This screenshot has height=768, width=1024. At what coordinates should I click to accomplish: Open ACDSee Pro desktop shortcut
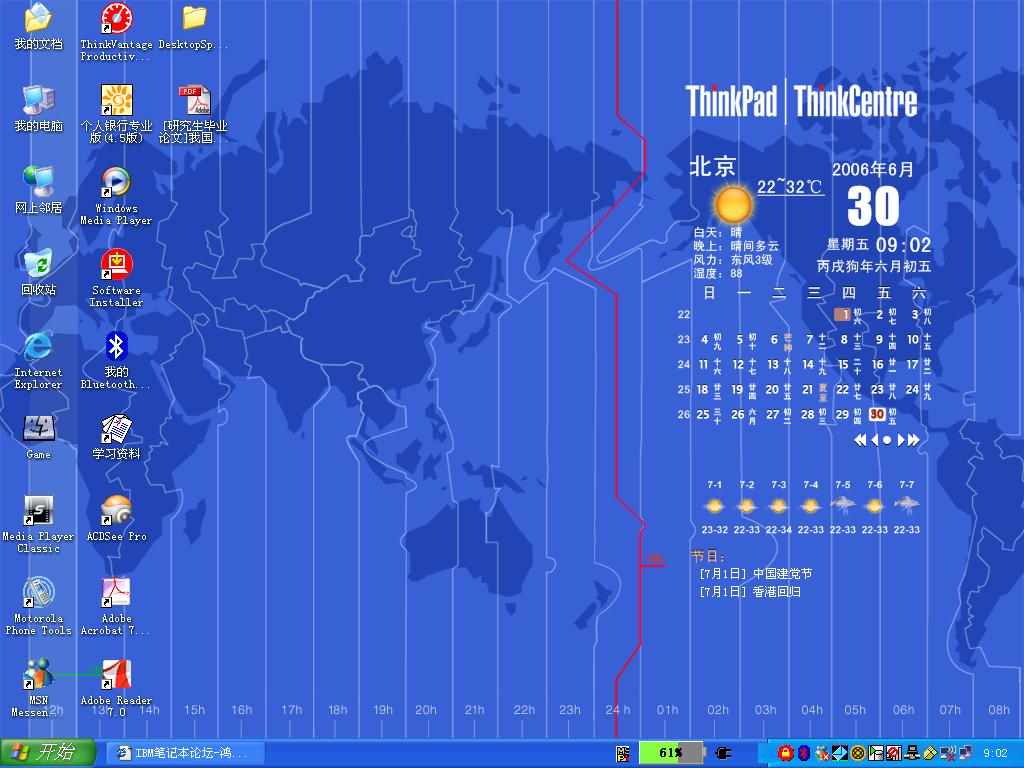[116, 511]
